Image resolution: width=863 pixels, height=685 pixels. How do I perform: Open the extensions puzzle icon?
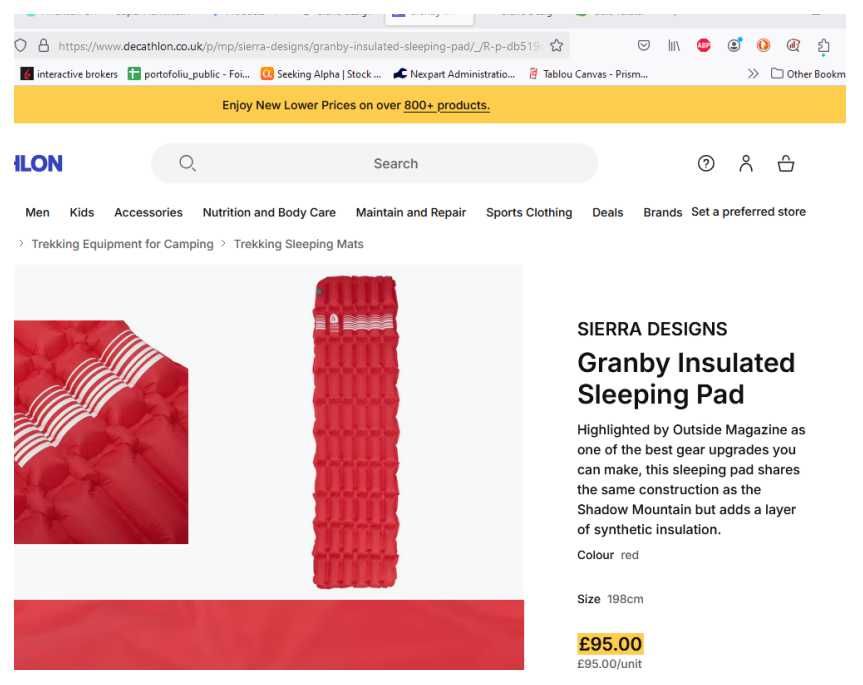[823, 45]
